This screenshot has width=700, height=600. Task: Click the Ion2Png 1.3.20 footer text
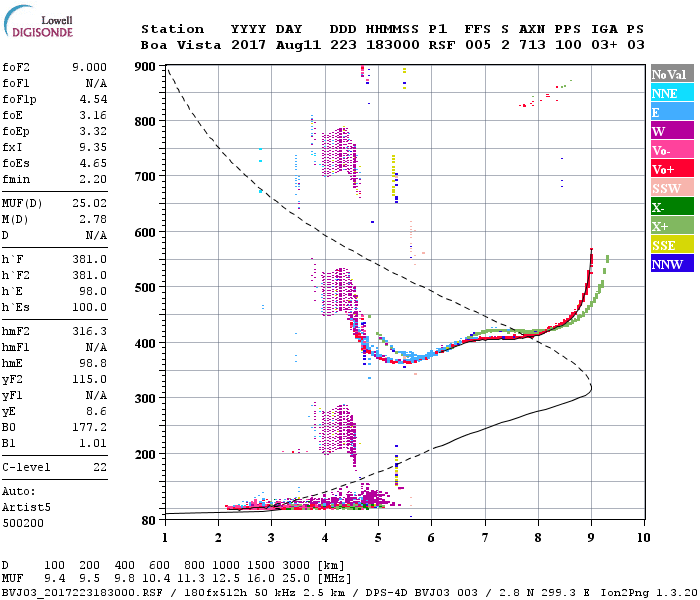(649, 592)
